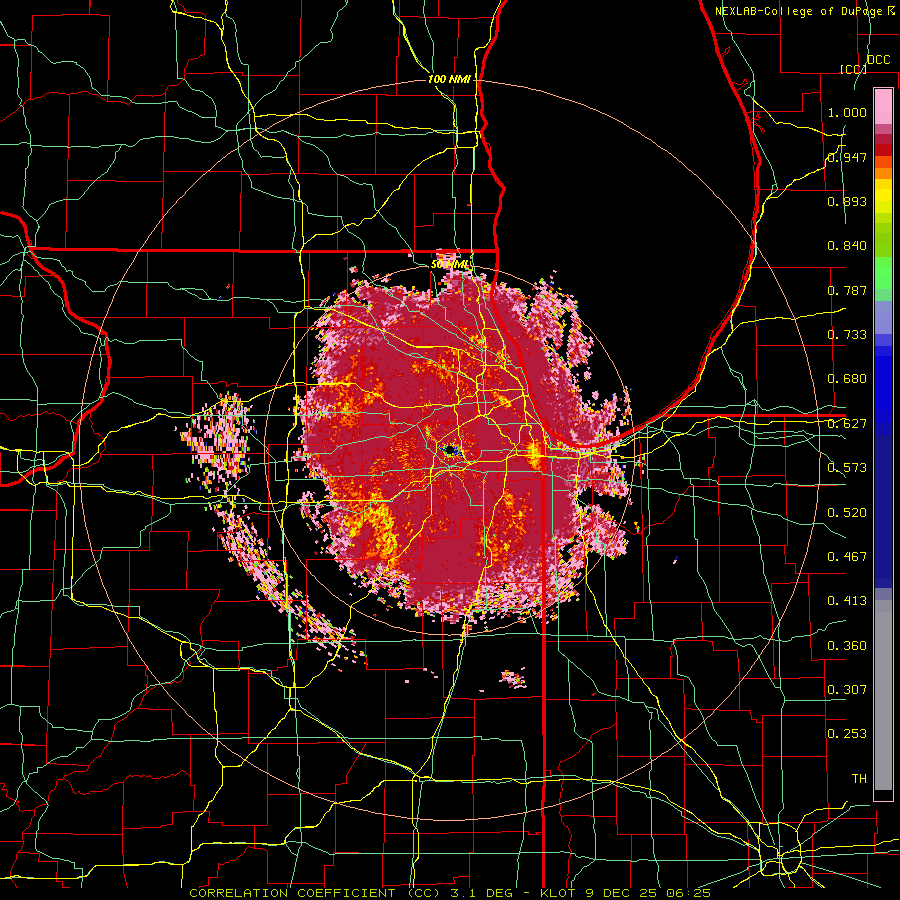Click the 0.307 scale value
Image resolution: width=900 pixels, height=900 pixels.
847,690
